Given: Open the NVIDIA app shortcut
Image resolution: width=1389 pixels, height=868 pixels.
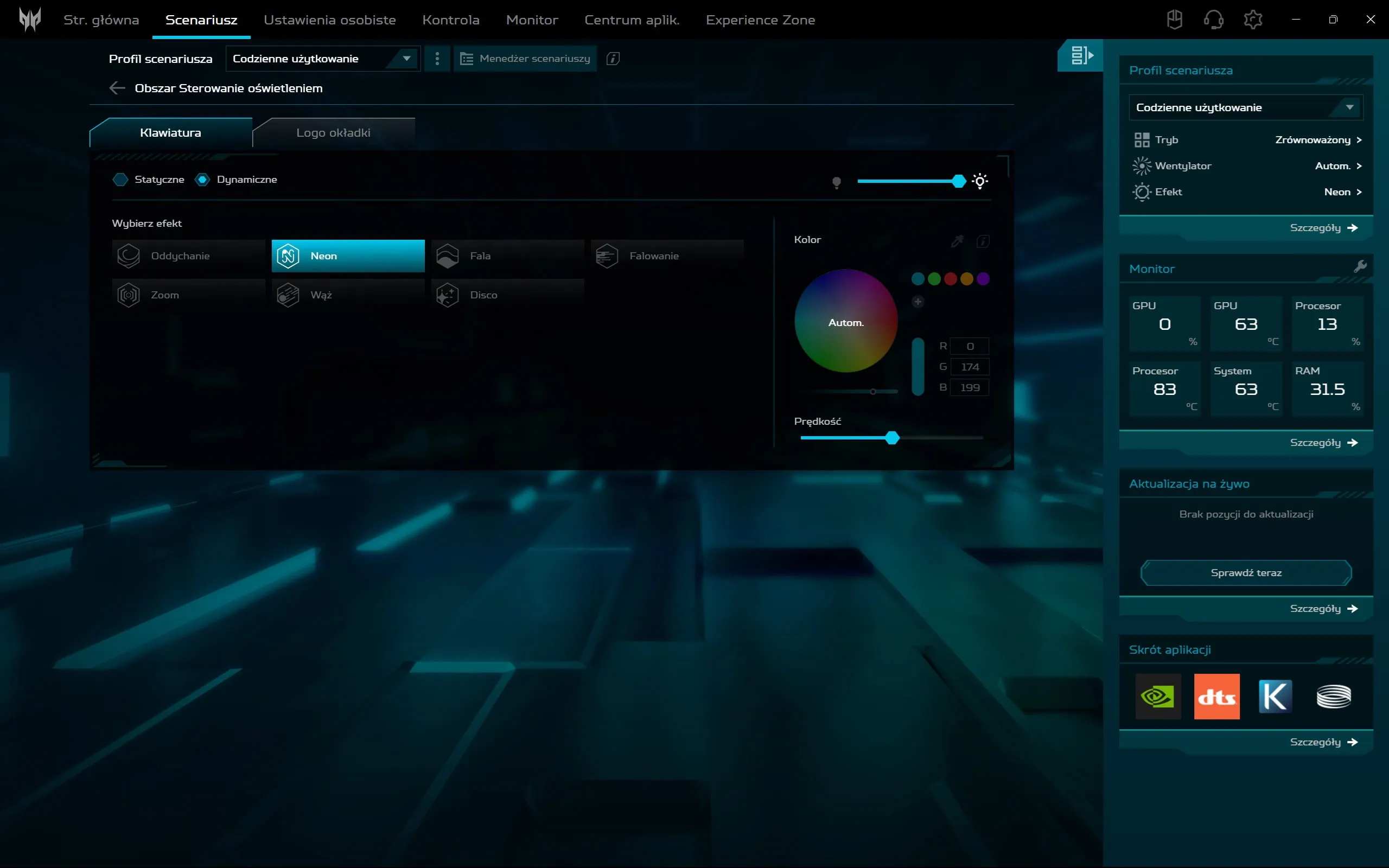Looking at the screenshot, I should tap(1158, 697).
